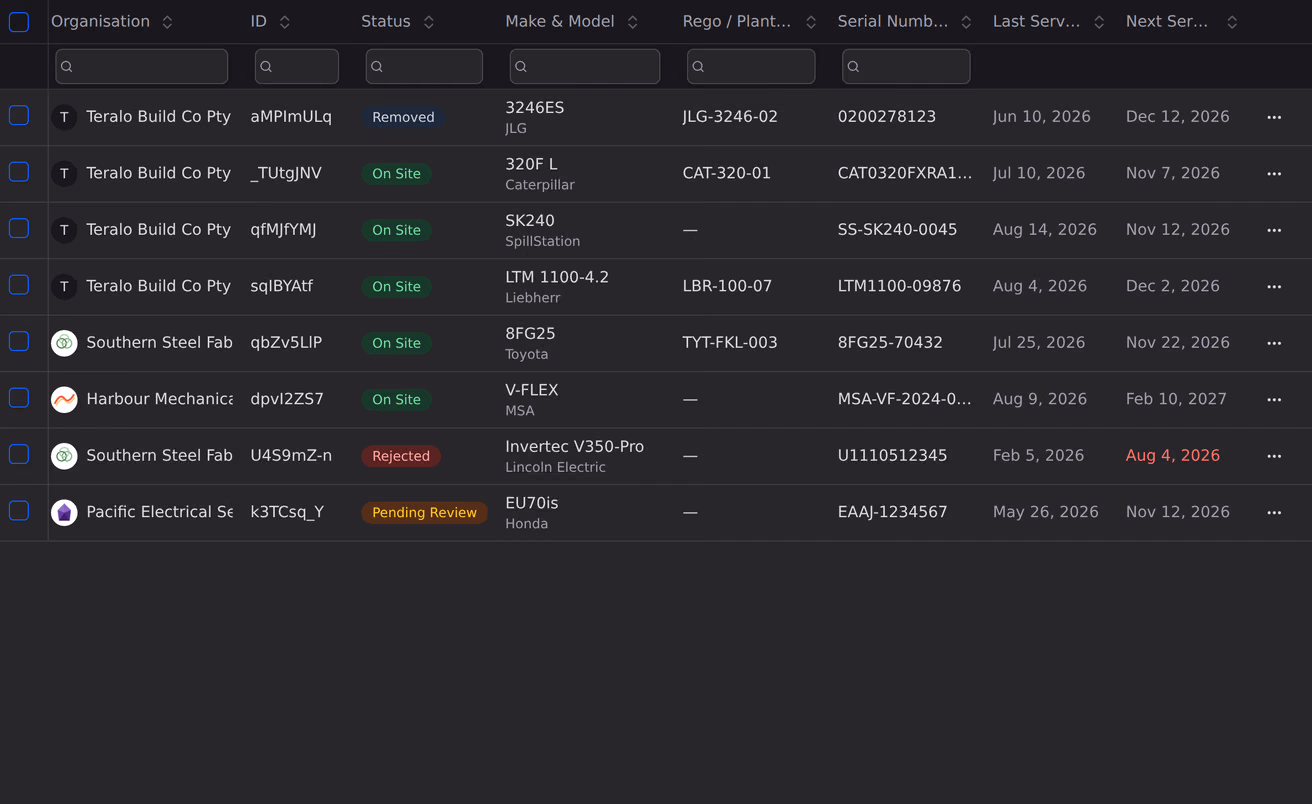The width and height of the screenshot is (1312, 804).
Task: Focus the Status filter search box
Action: pos(424,66)
